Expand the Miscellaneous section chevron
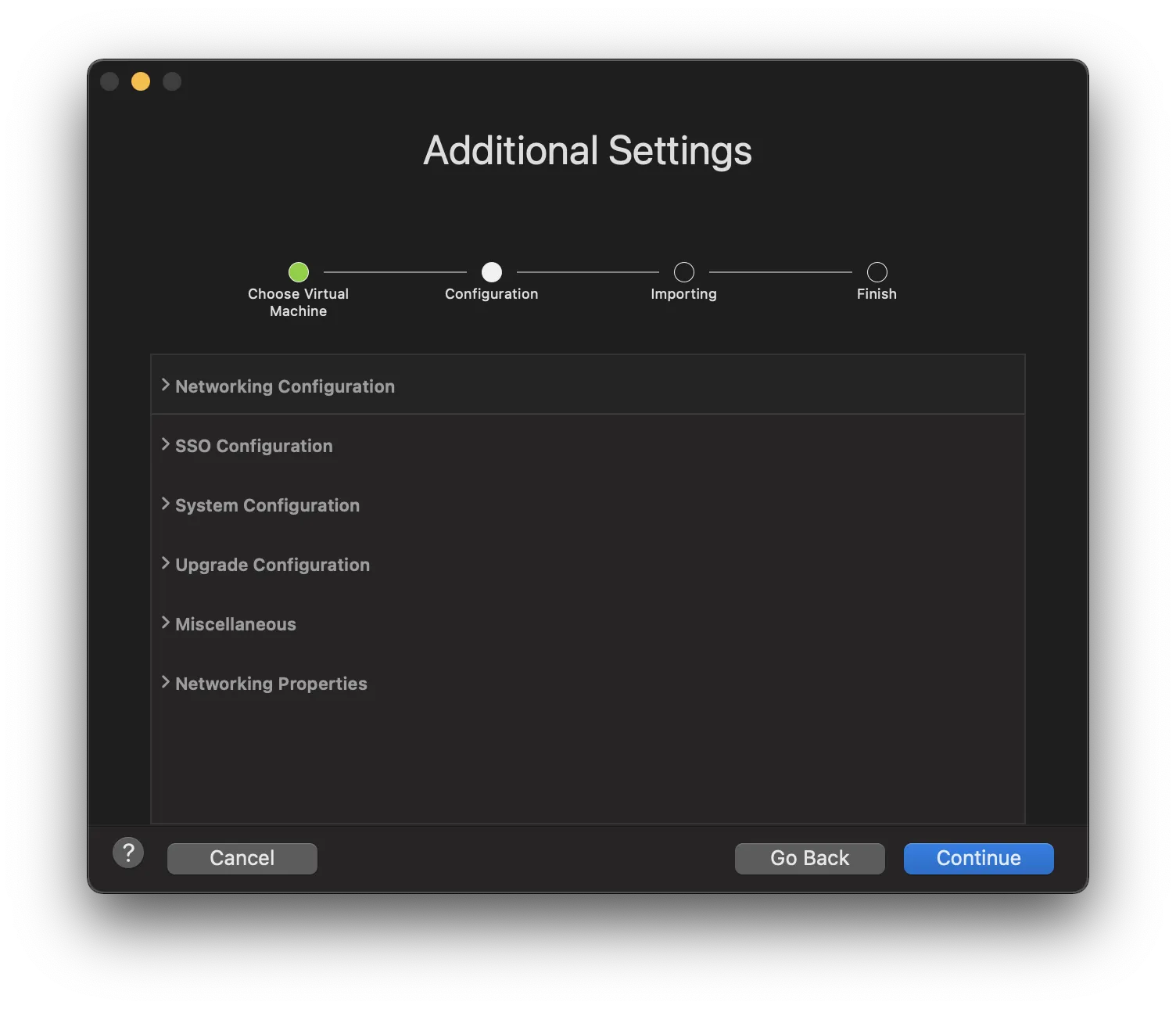This screenshot has width=1176, height=1009. 166,623
